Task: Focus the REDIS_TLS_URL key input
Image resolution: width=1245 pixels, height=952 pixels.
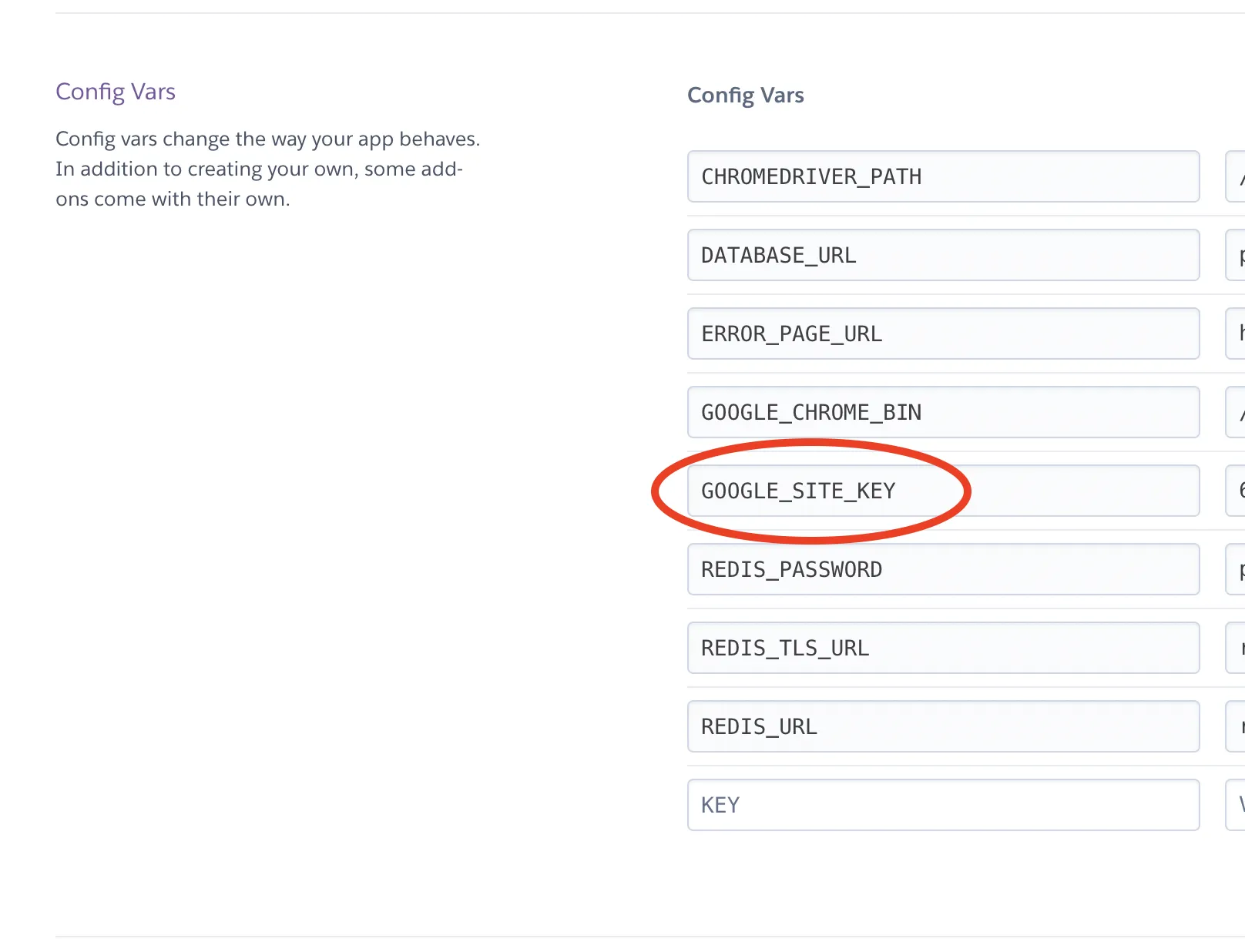Action: [x=942, y=648]
